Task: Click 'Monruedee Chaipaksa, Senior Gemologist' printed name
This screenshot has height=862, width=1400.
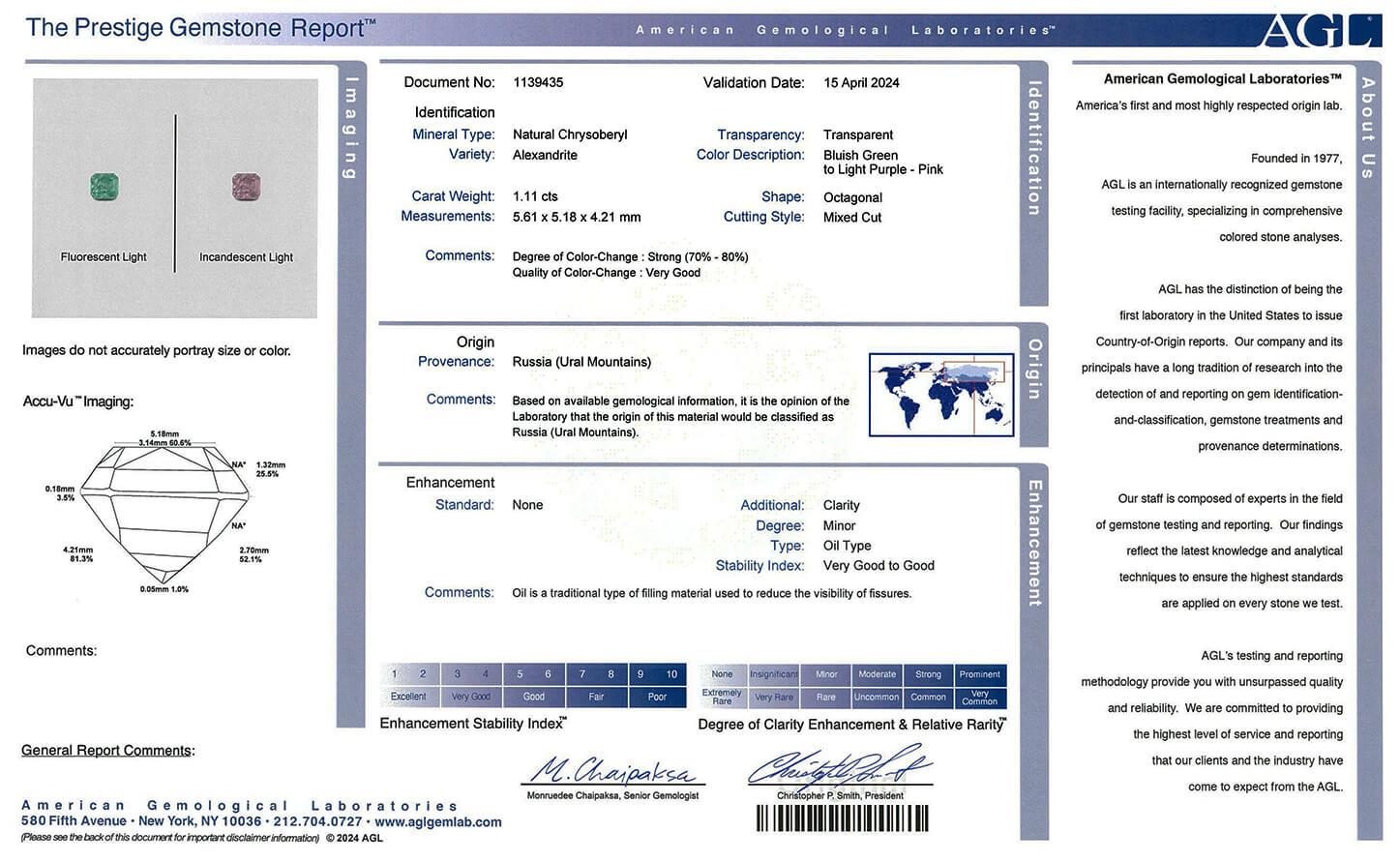Action: 612,795
